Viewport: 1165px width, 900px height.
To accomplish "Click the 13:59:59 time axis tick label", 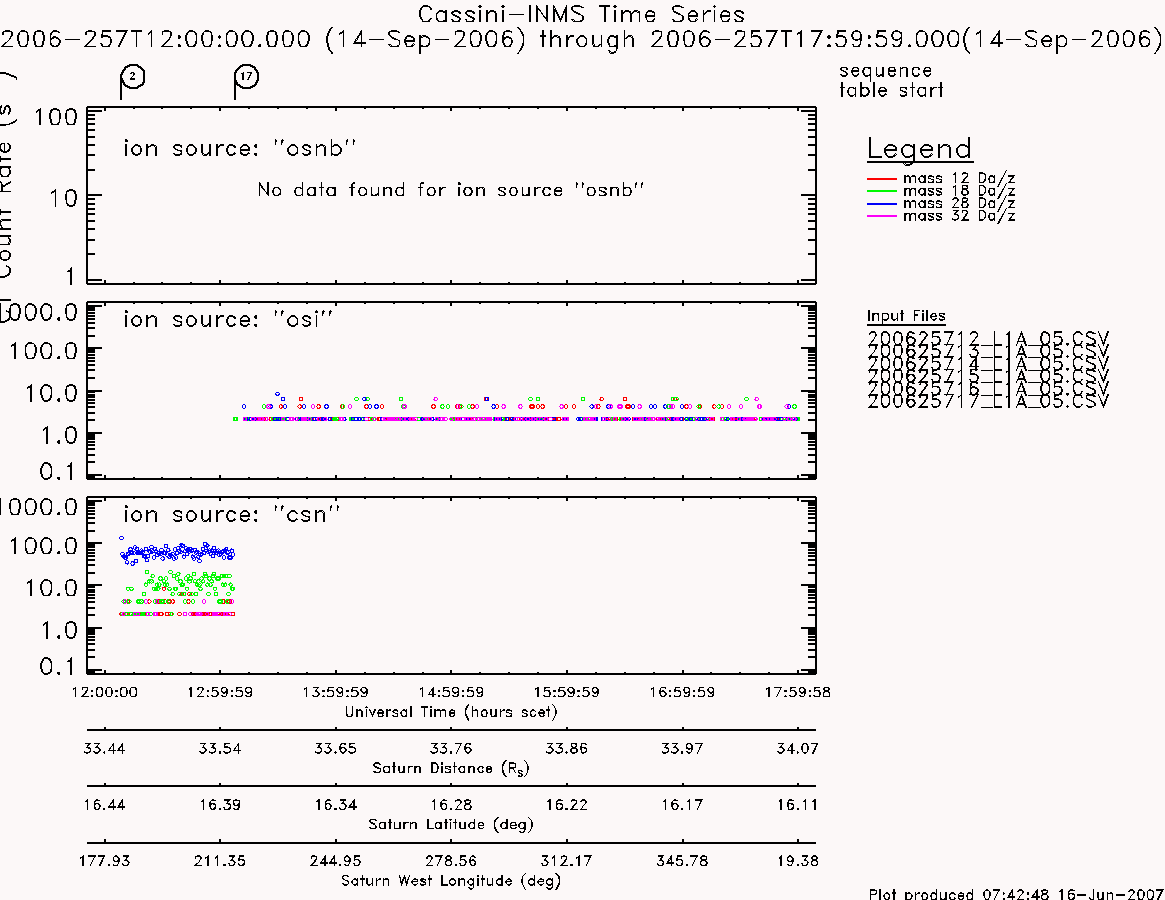I will [335, 692].
